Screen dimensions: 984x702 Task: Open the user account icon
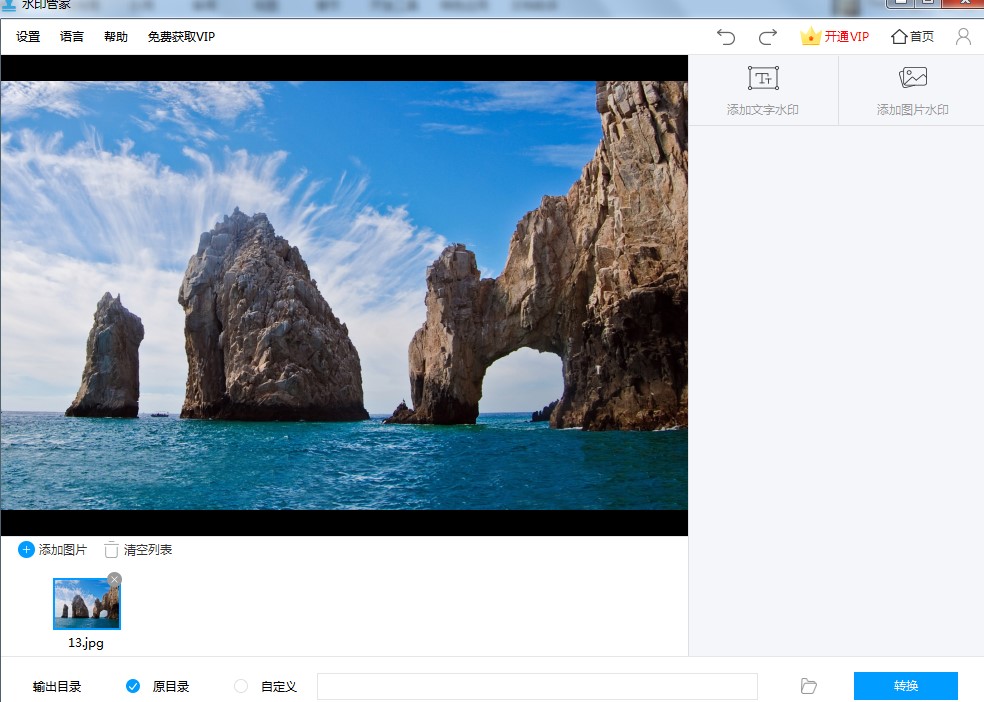point(963,36)
